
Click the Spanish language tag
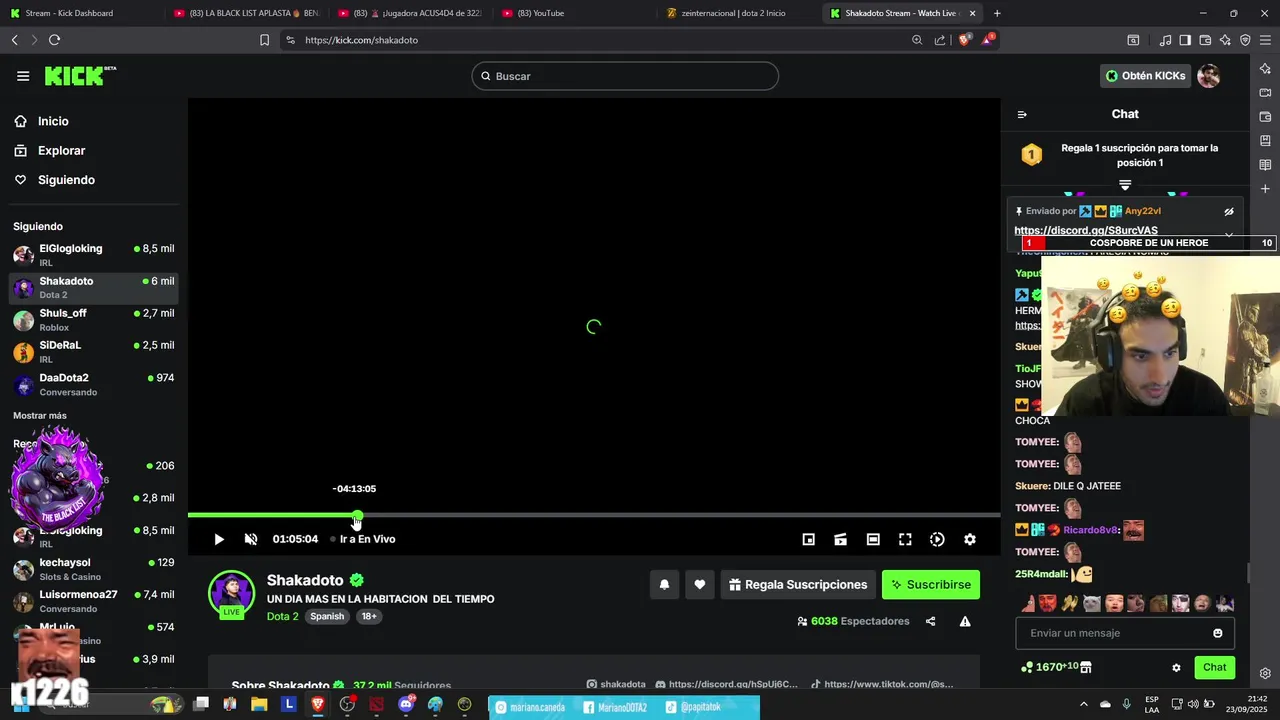click(327, 616)
